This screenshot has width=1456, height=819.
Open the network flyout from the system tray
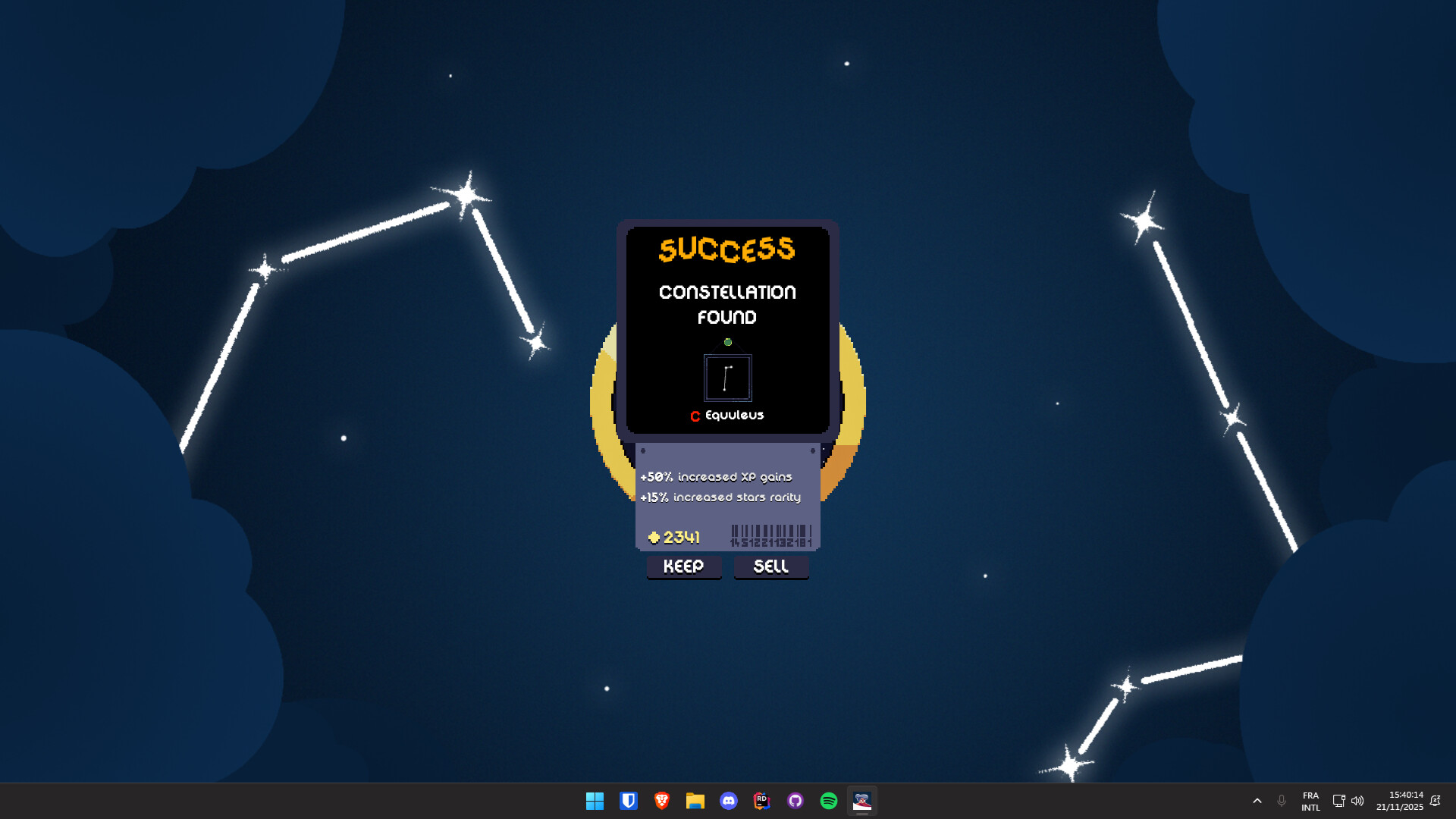point(1338,801)
